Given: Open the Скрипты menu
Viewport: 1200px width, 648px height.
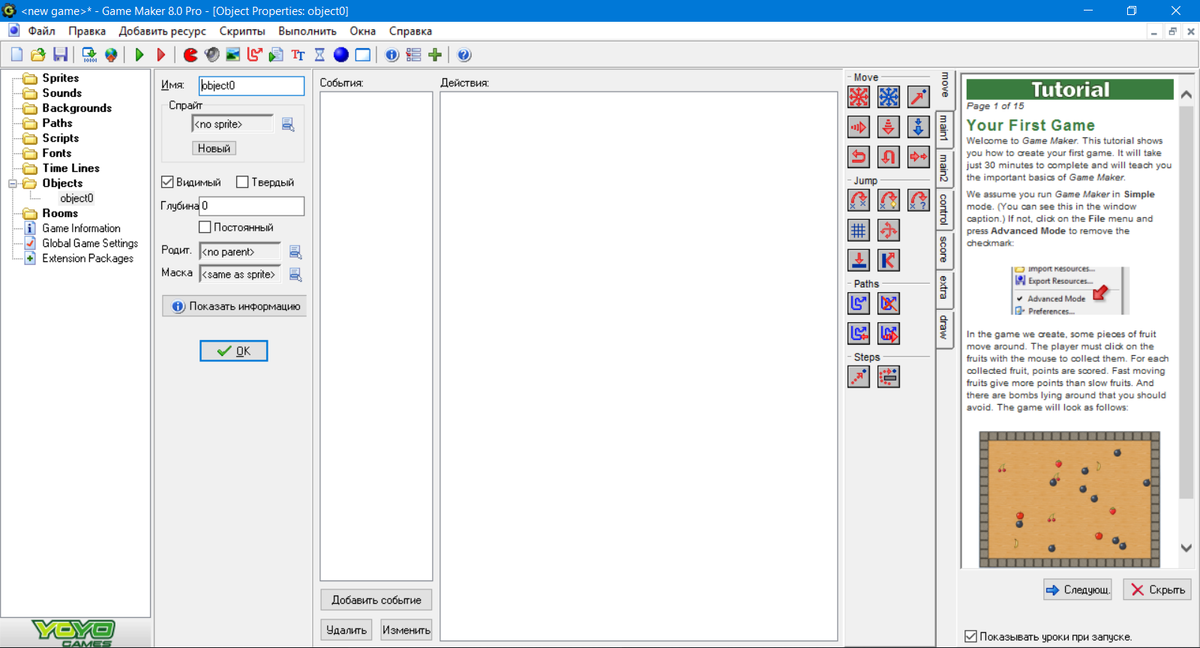Looking at the screenshot, I should (x=242, y=31).
